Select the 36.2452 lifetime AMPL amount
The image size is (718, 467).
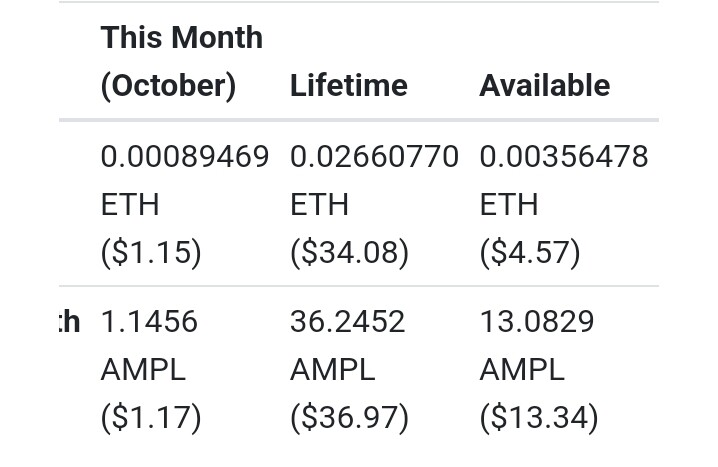tap(348, 321)
